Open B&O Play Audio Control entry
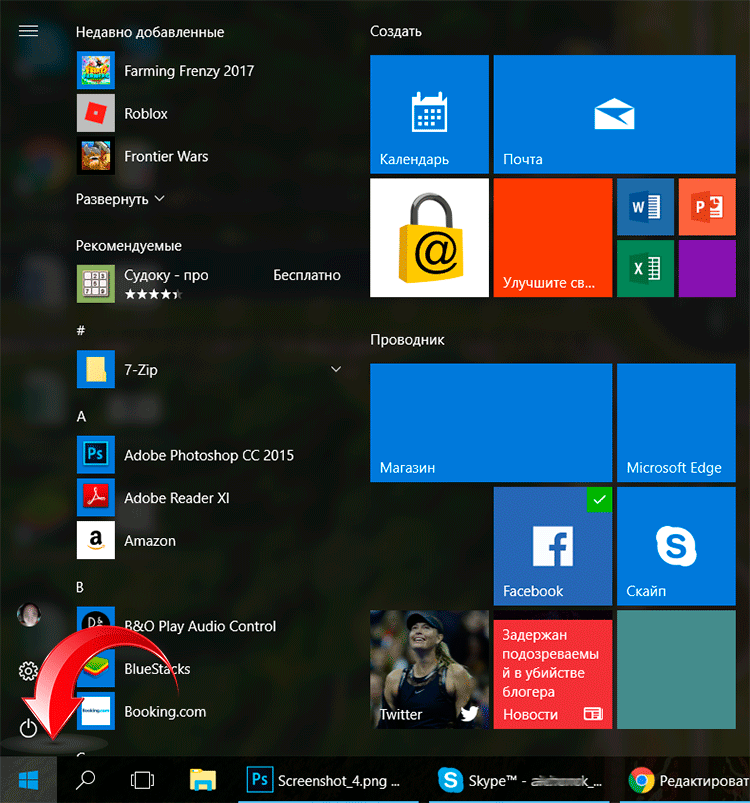750x803 pixels. click(210, 626)
